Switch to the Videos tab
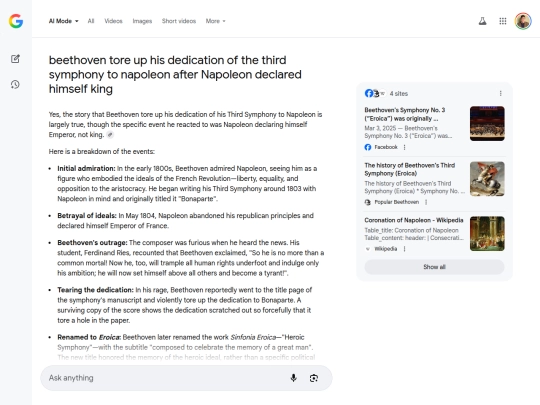 tap(113, 21)
